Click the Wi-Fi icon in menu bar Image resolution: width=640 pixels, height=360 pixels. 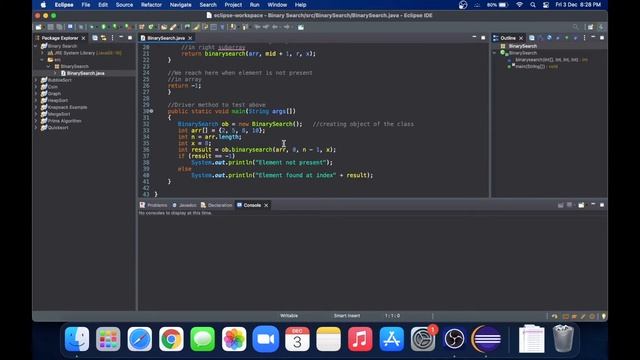point(520,5)
